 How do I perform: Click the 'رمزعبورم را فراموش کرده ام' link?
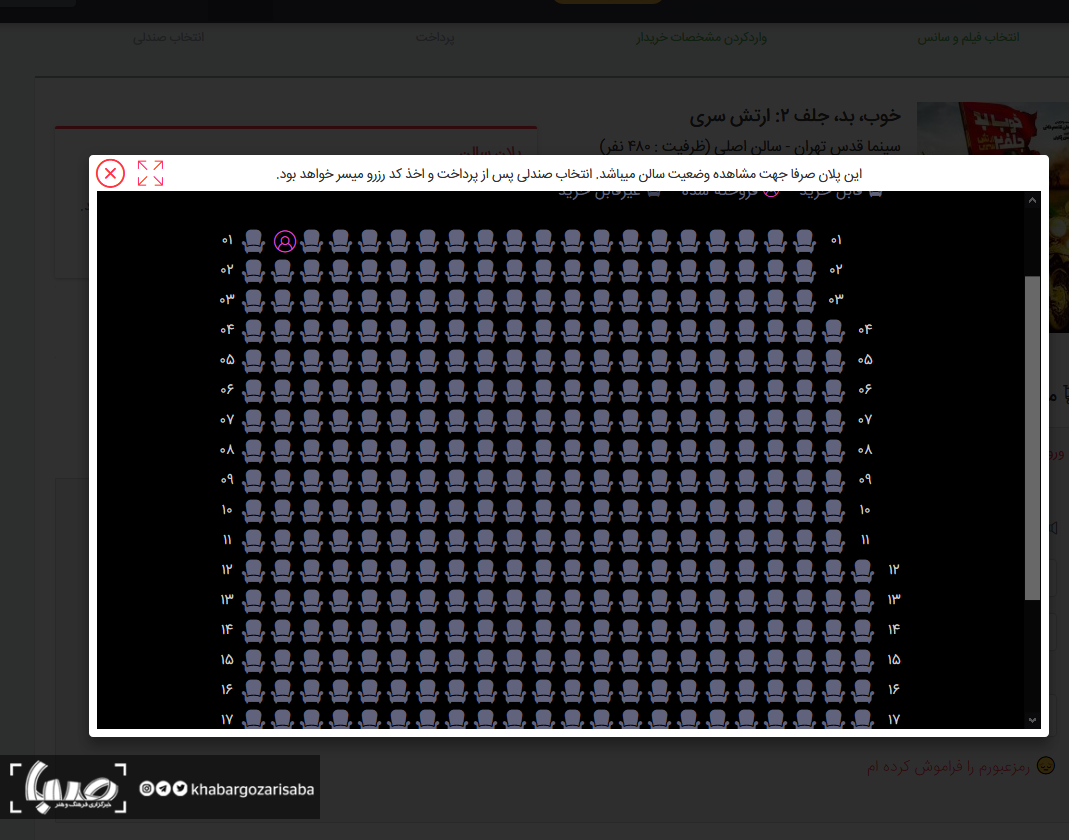click(948, 767)
